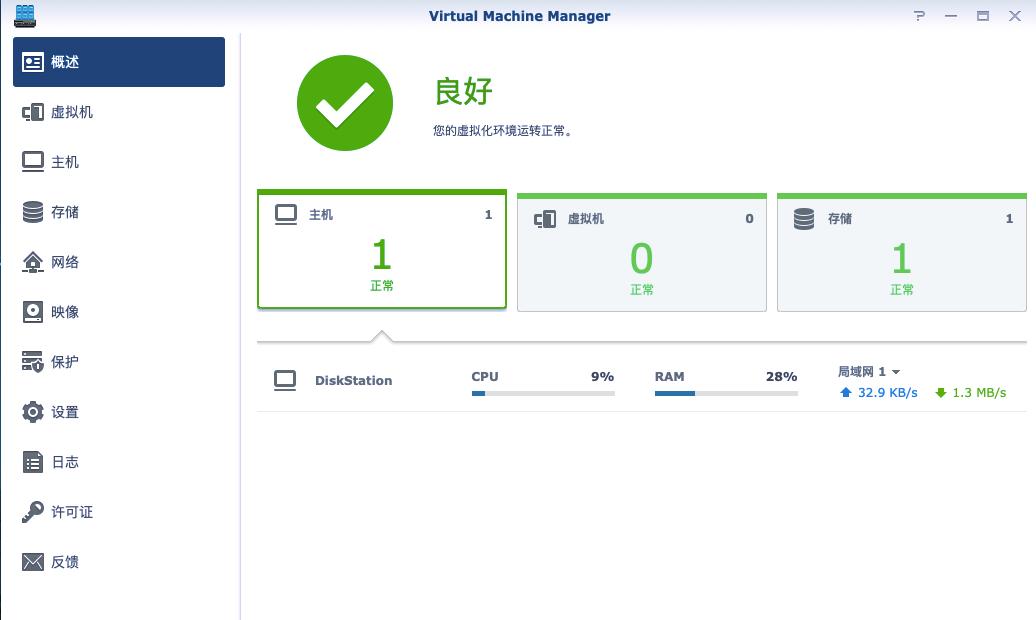Click the CPU usage progress bar
Viewport: 1036px width, 620px height.
542,394
